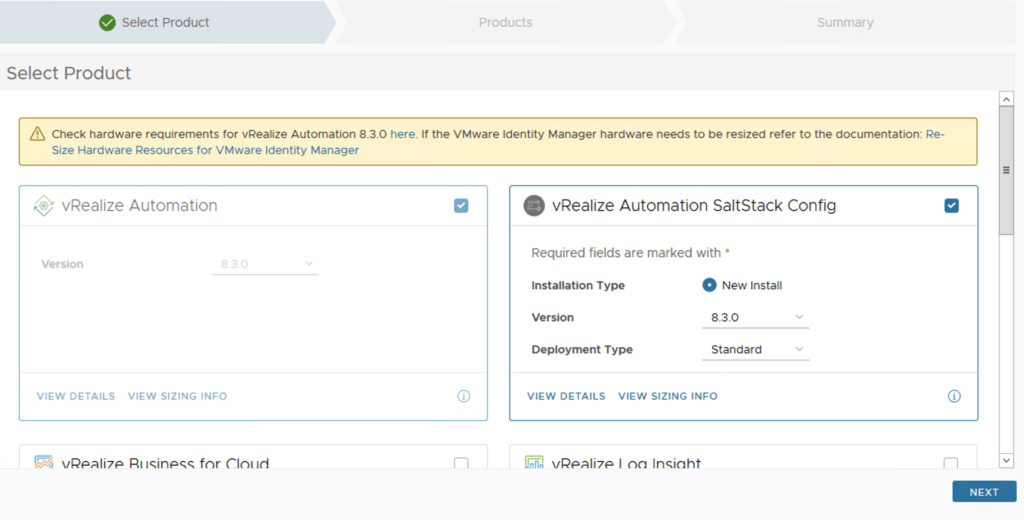
Task: Click the warning triangle icon in banner
Action: coord(37,134)
